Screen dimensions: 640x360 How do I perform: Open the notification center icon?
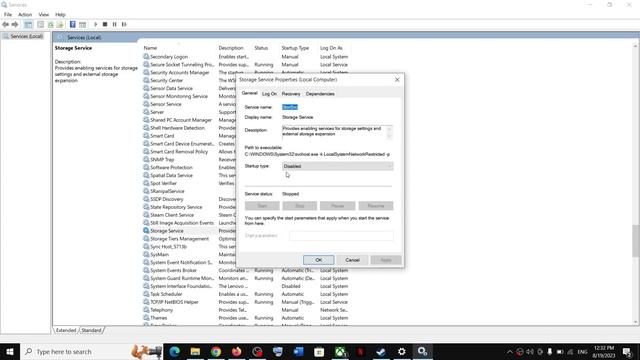627,351
